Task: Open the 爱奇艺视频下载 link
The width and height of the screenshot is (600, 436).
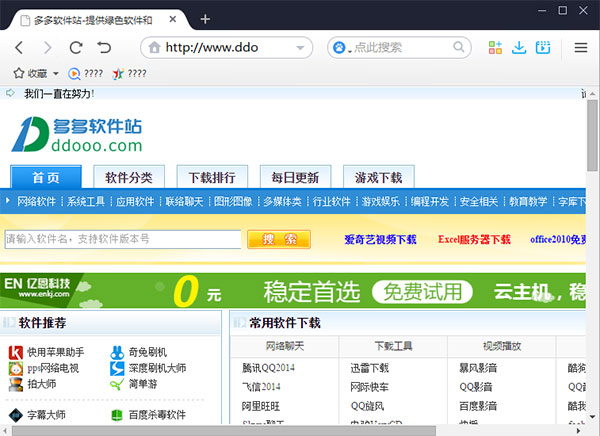Action: pos(380,240)
